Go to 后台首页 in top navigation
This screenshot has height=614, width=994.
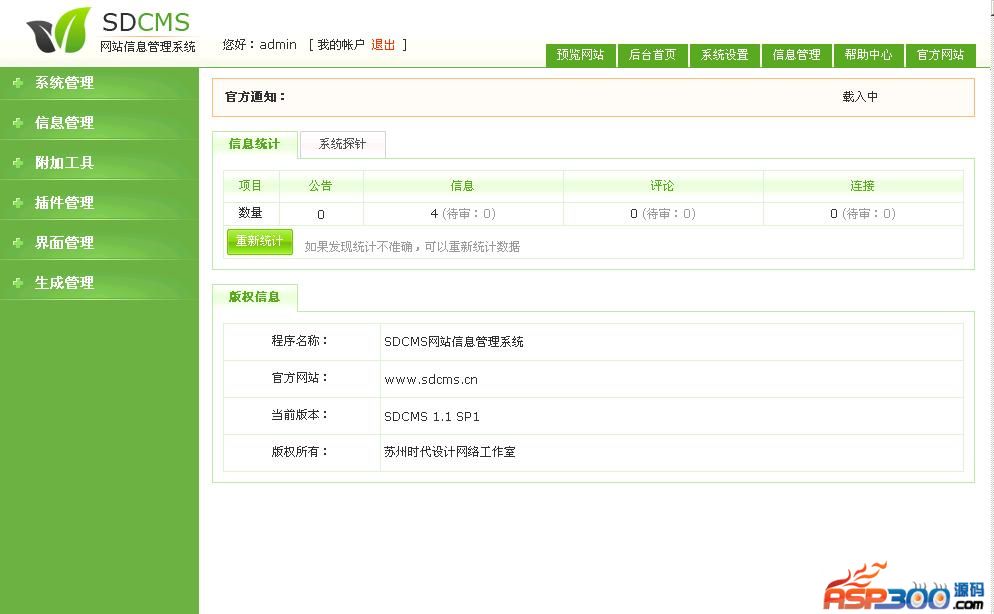tap(652, 55)
